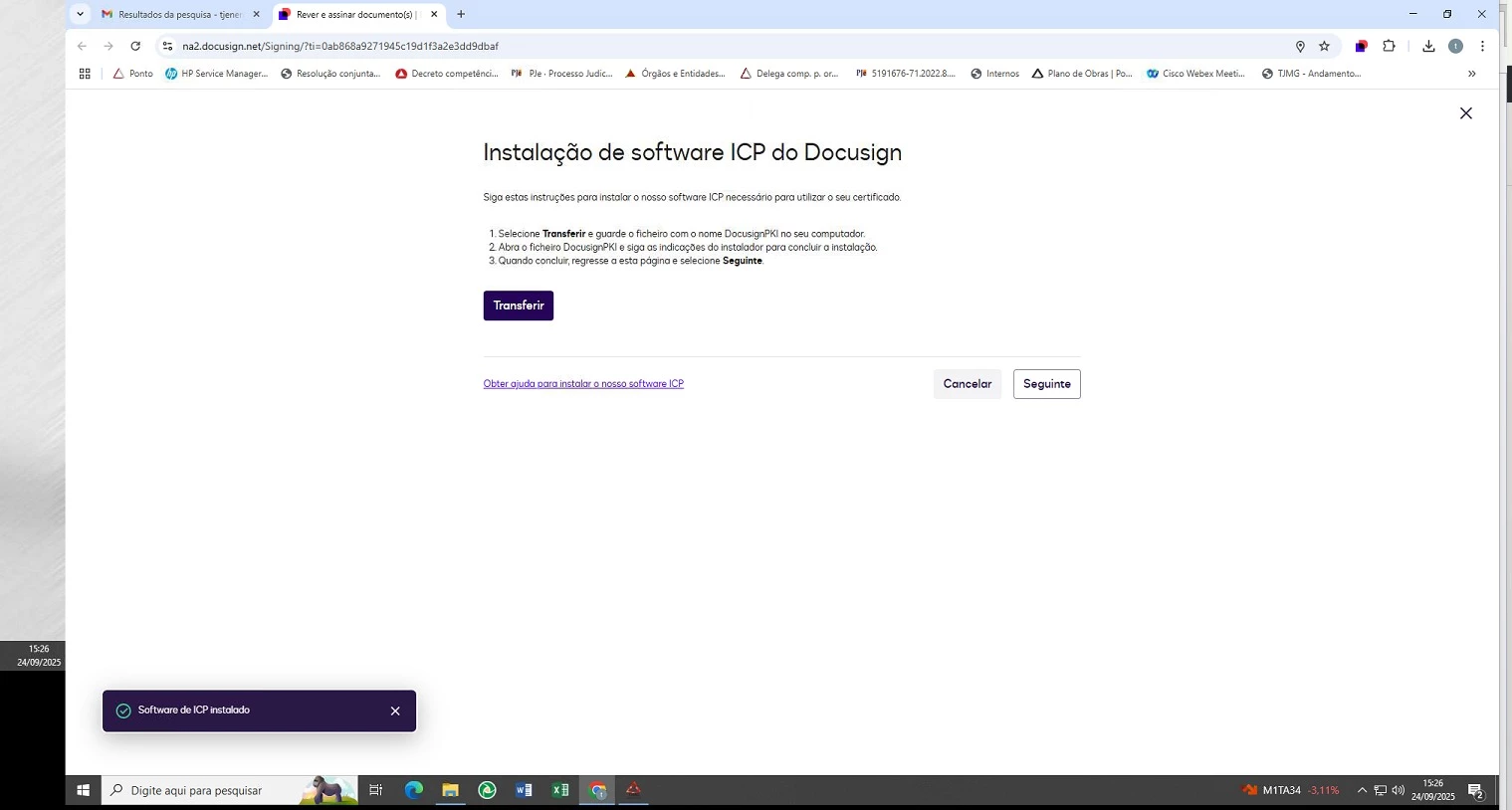
Task: Go forward in browser history
Action: tap(108, 46)
